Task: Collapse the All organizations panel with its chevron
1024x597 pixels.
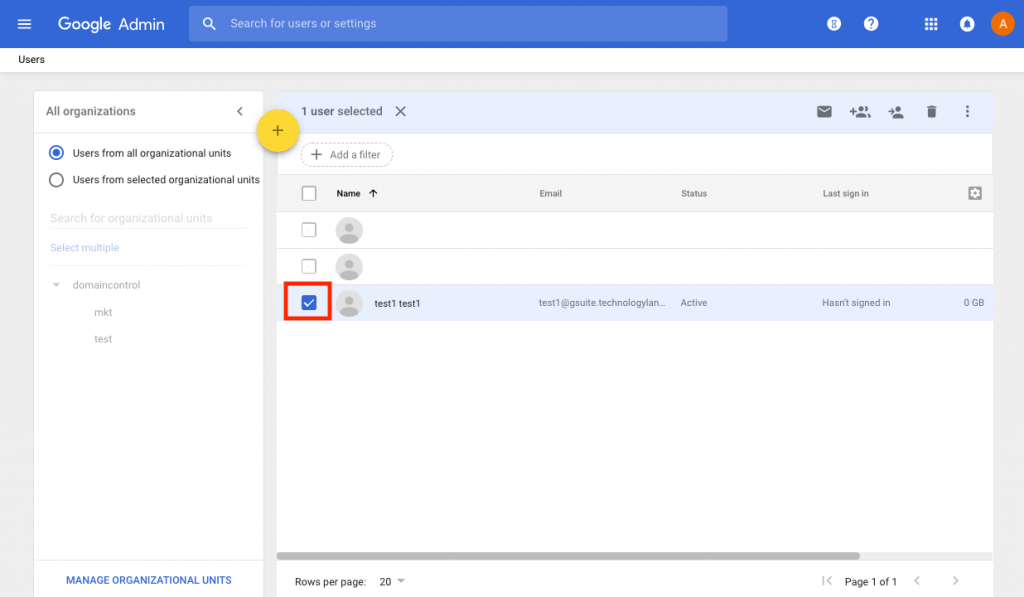Action: point(239,112)
